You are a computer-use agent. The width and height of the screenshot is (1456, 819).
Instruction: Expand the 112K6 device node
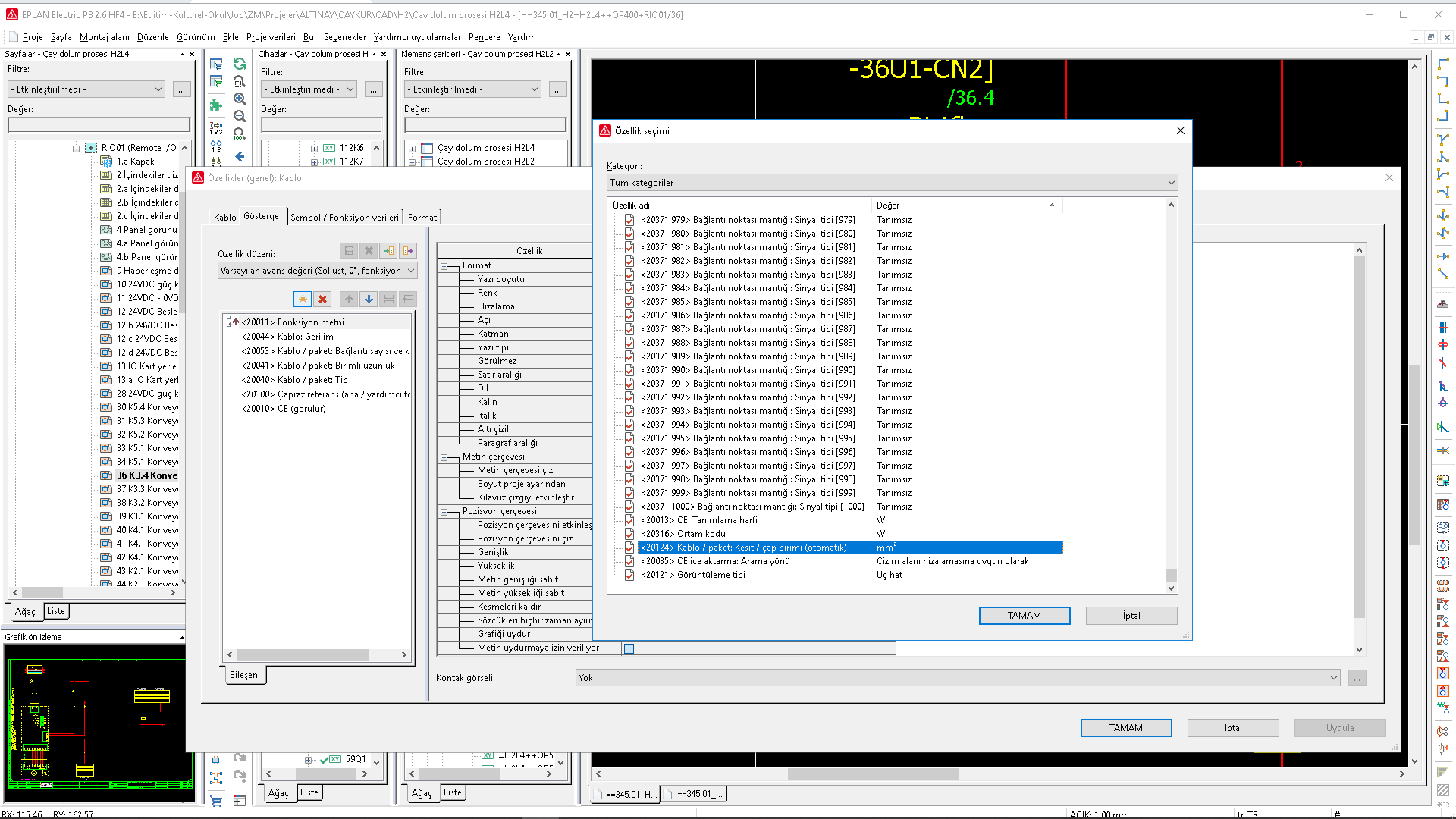pos(314,149)
